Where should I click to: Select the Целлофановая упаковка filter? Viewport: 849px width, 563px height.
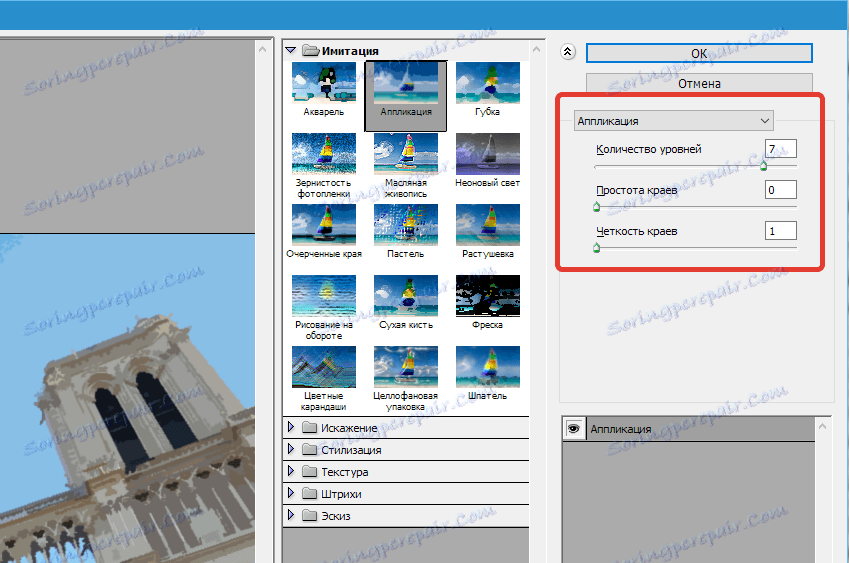406,366
